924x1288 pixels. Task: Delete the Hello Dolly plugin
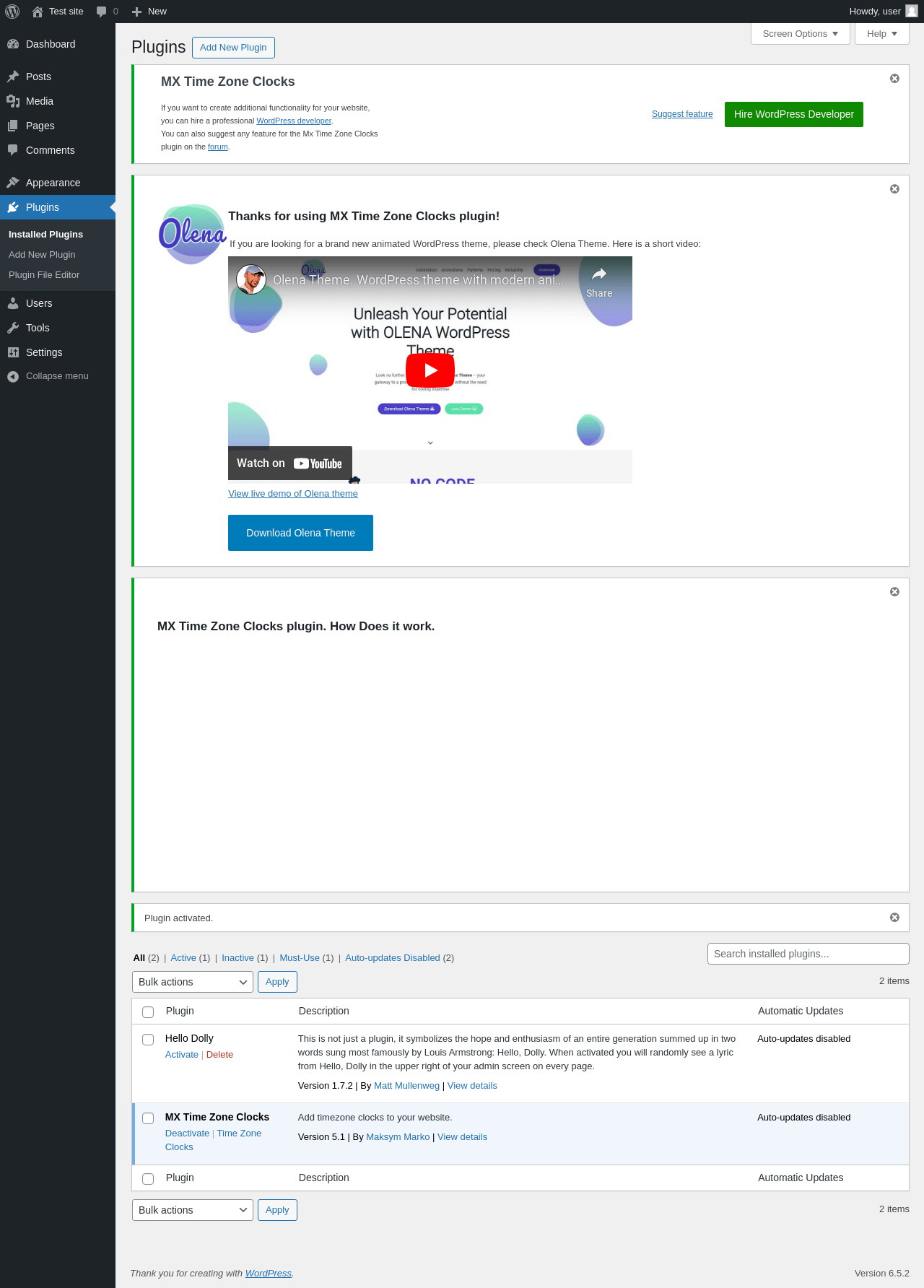point(219,1055)
